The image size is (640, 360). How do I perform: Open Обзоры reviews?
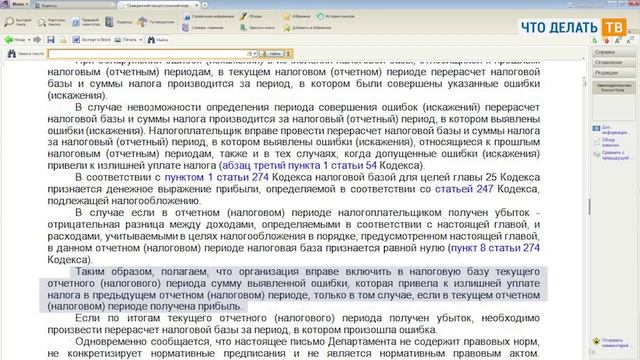[251, 16]
